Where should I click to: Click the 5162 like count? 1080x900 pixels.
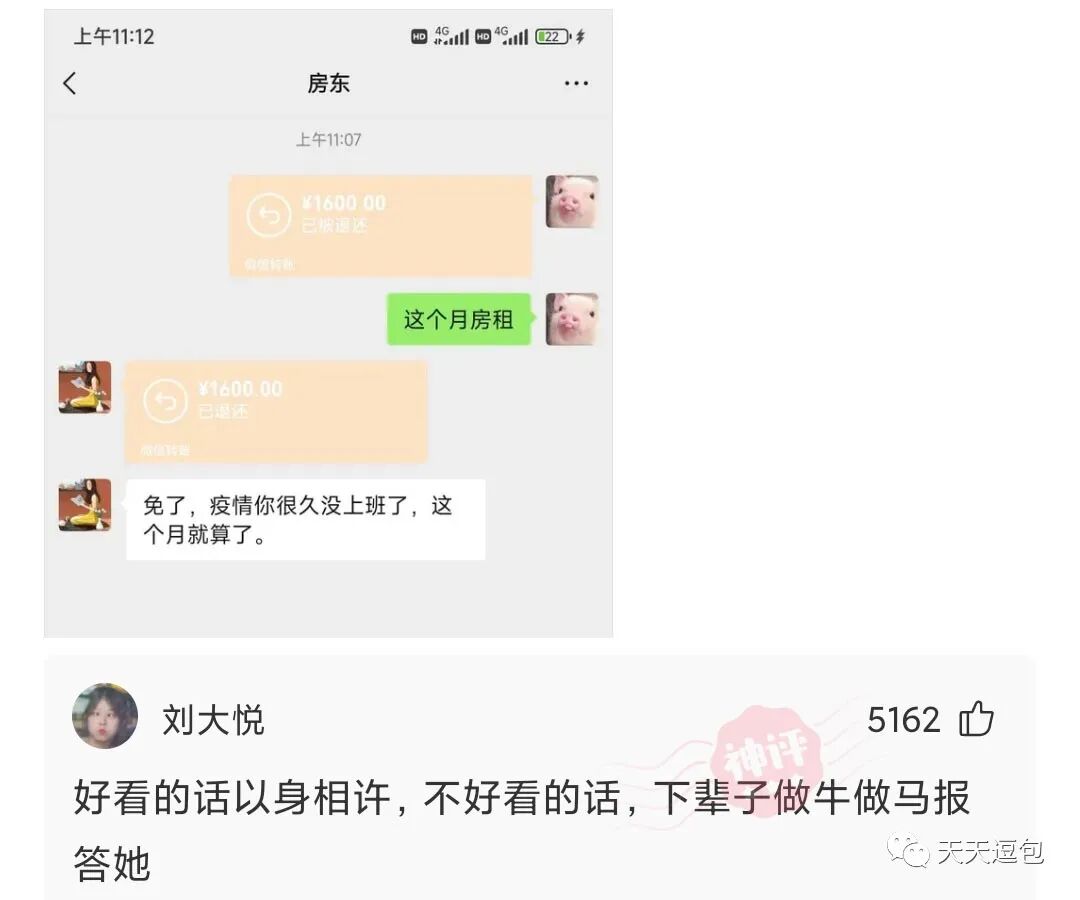point(903,720)
